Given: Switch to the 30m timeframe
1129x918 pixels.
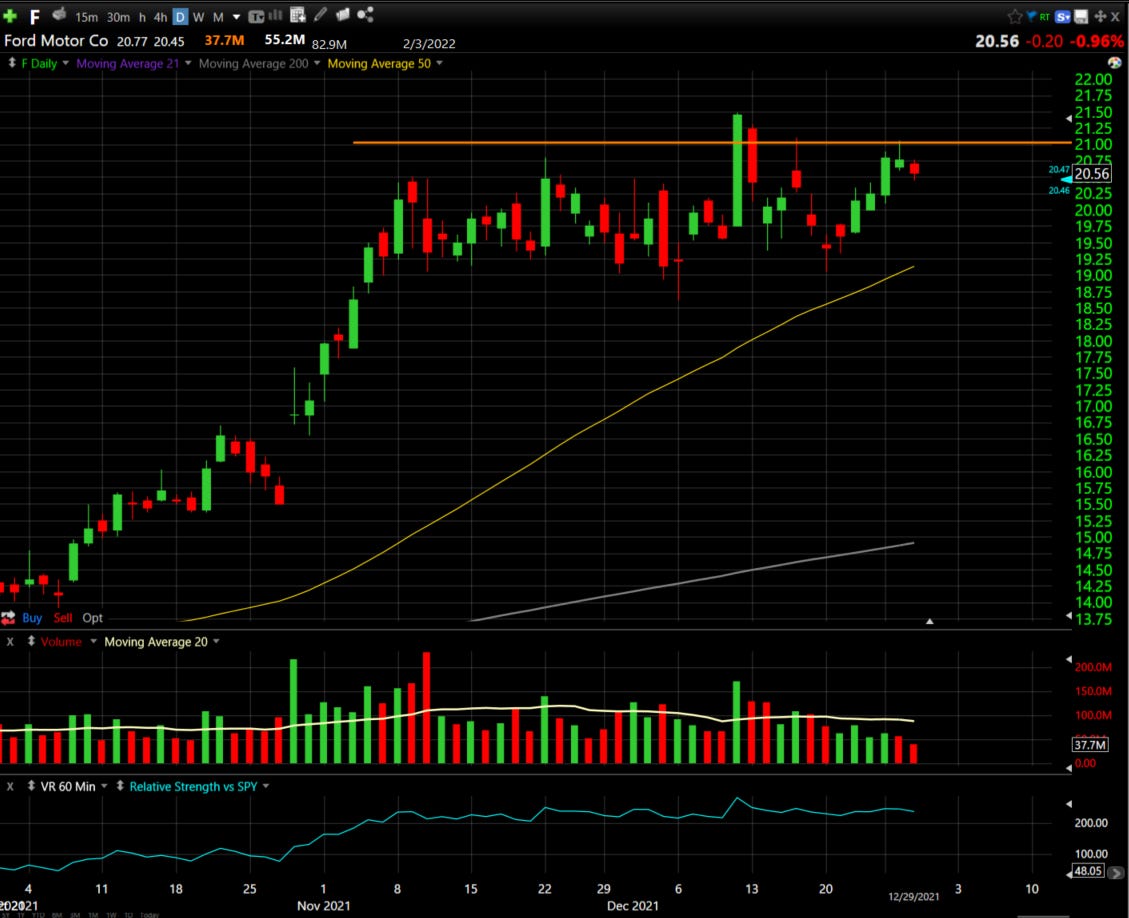Looking at the screenshot, I should coord(118,17).
